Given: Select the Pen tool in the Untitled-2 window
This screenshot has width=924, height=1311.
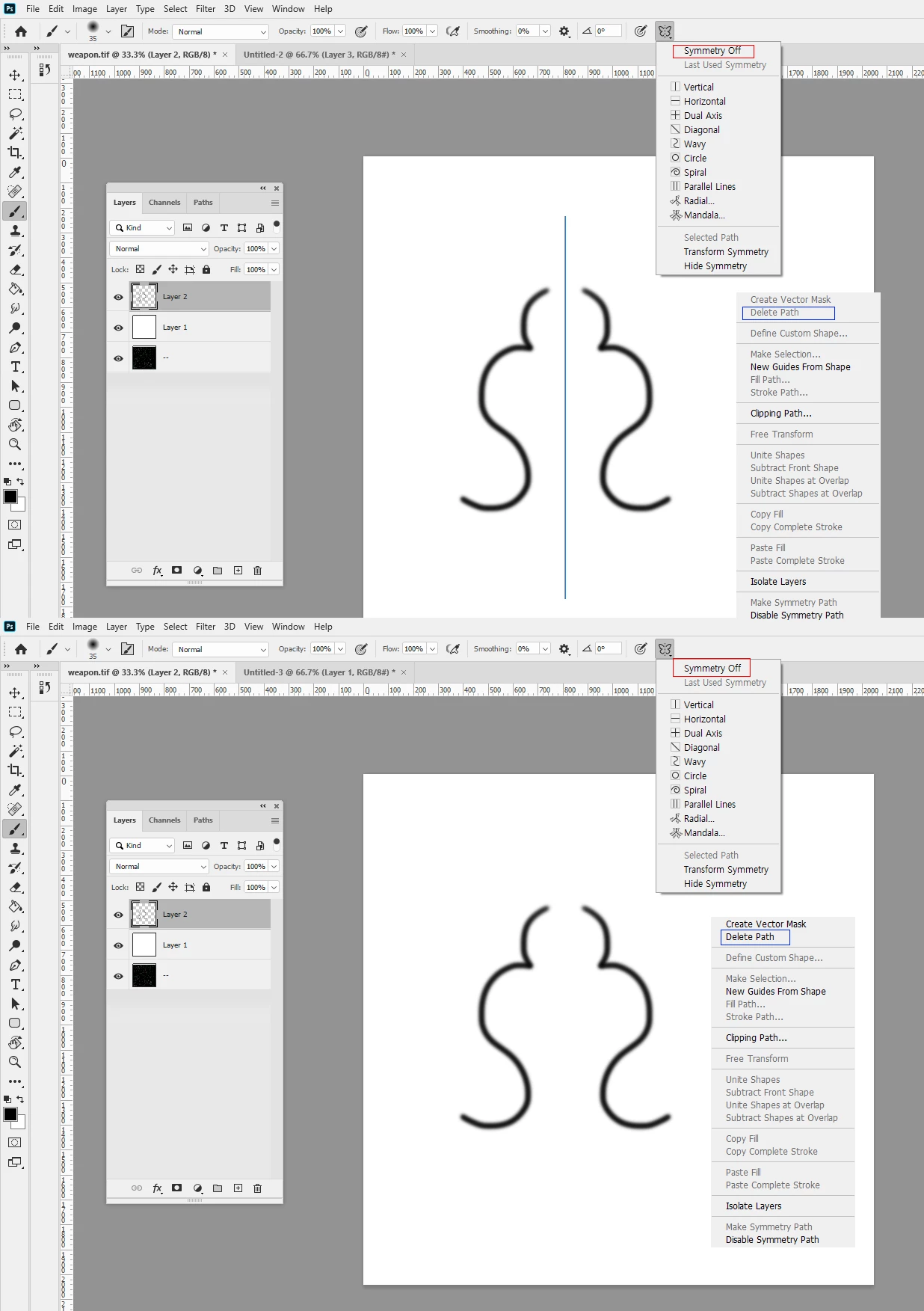Looking at the screenshot, I should pos(15,347).
